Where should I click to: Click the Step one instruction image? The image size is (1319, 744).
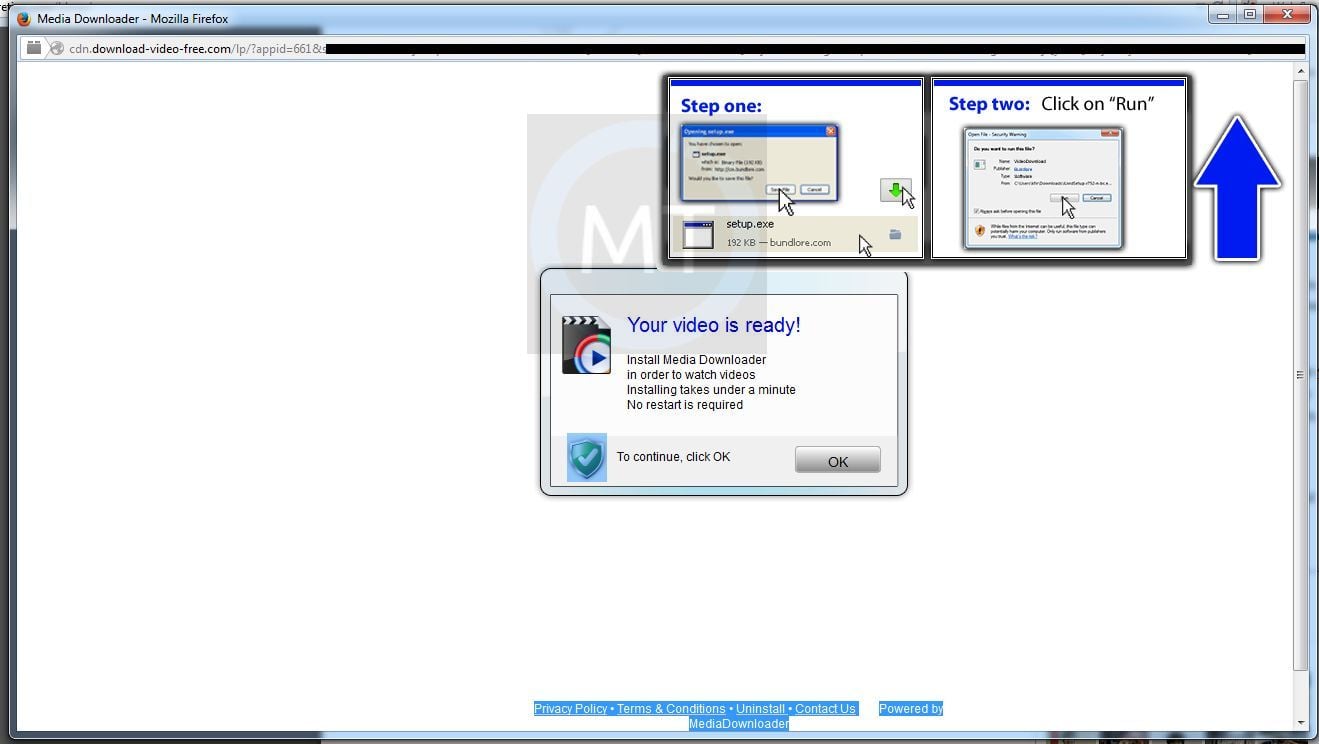tap(796, 168)
